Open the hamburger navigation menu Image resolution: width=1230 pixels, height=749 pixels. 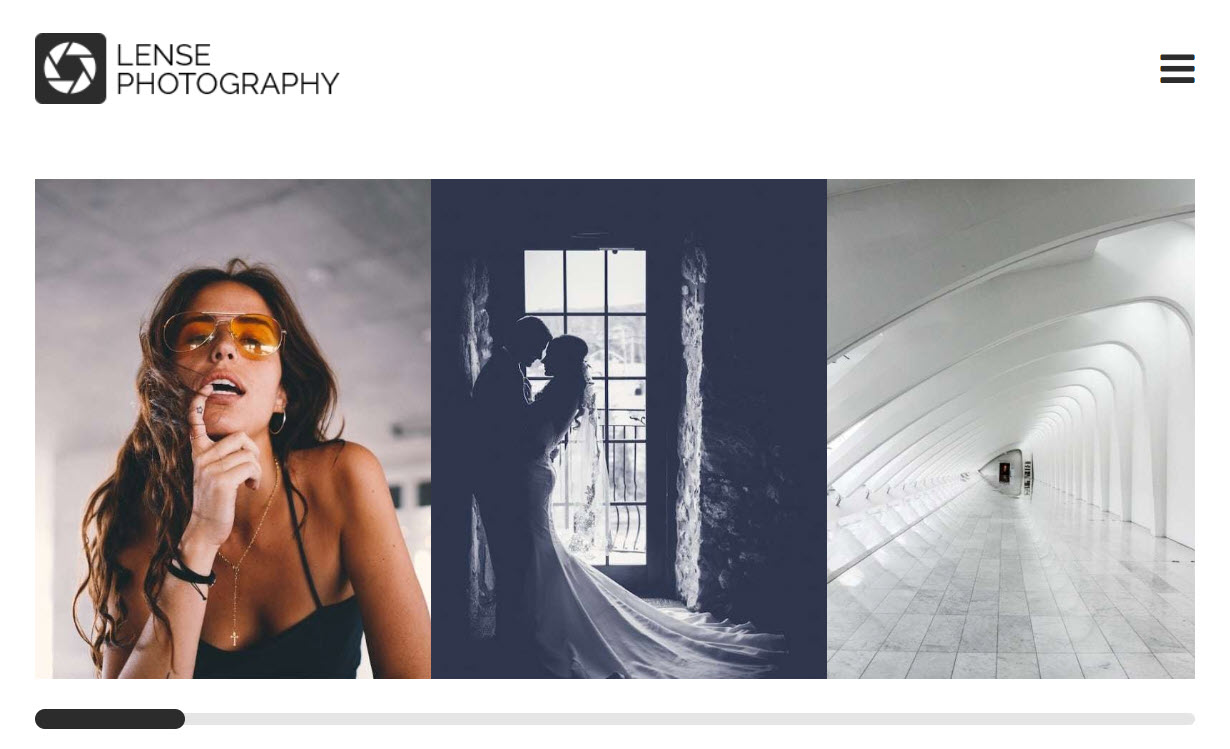tap(1177, 68)
